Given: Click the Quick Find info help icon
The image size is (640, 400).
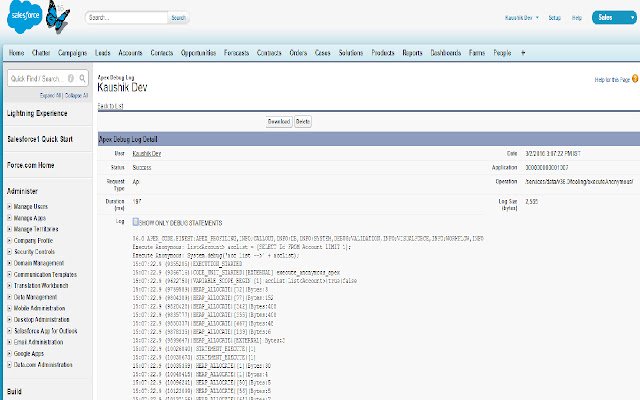Looking at the screenshot, I should pos(71,78).
